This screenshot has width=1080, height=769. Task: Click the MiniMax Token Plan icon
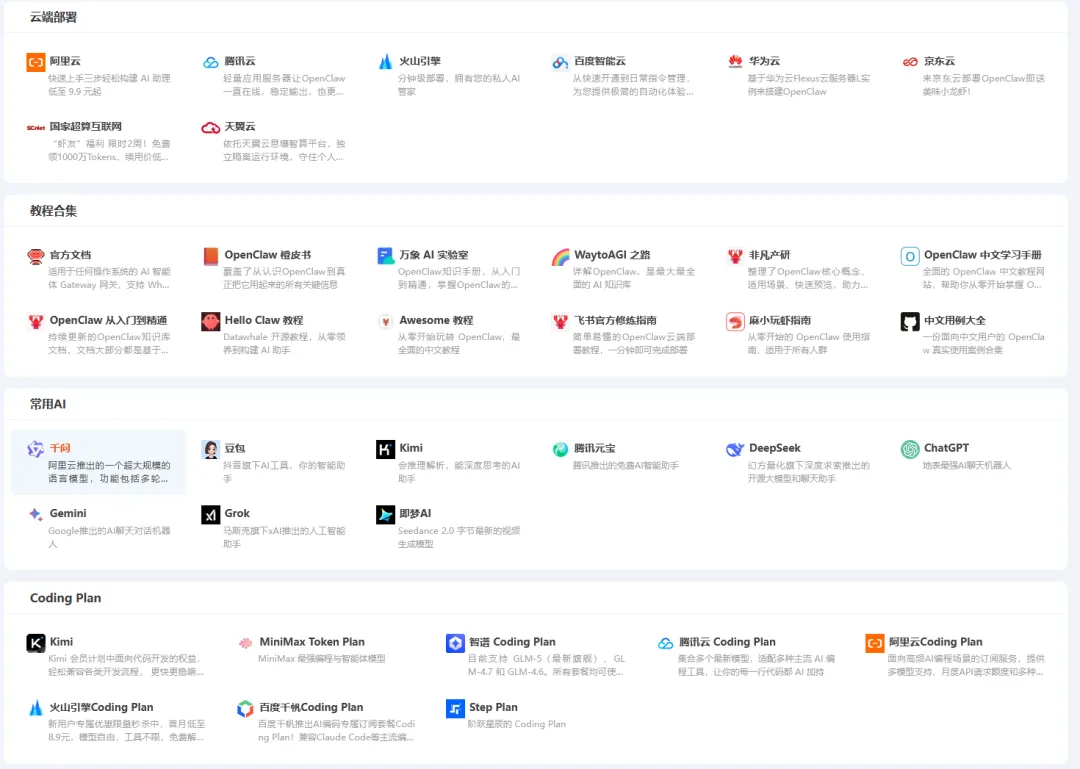pyautogui.click(x=246, y=643)
